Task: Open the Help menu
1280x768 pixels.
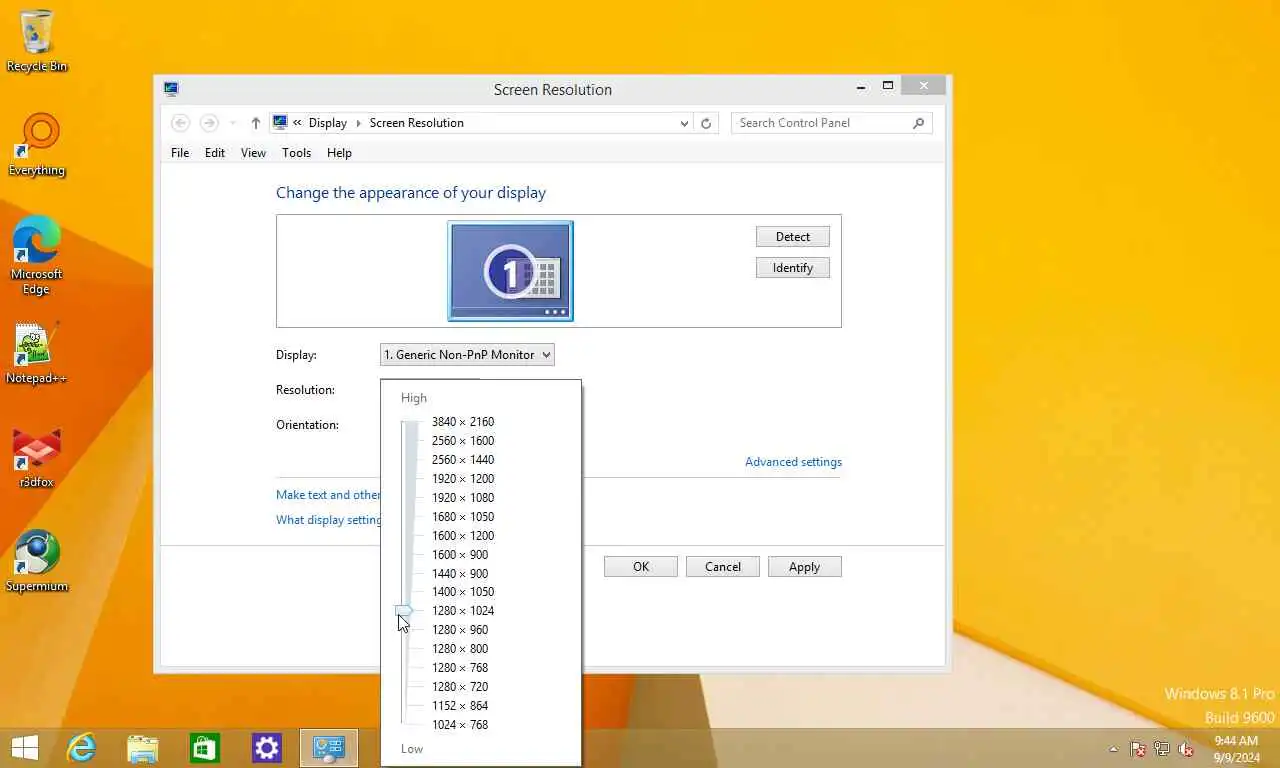Action: point(339,153)
